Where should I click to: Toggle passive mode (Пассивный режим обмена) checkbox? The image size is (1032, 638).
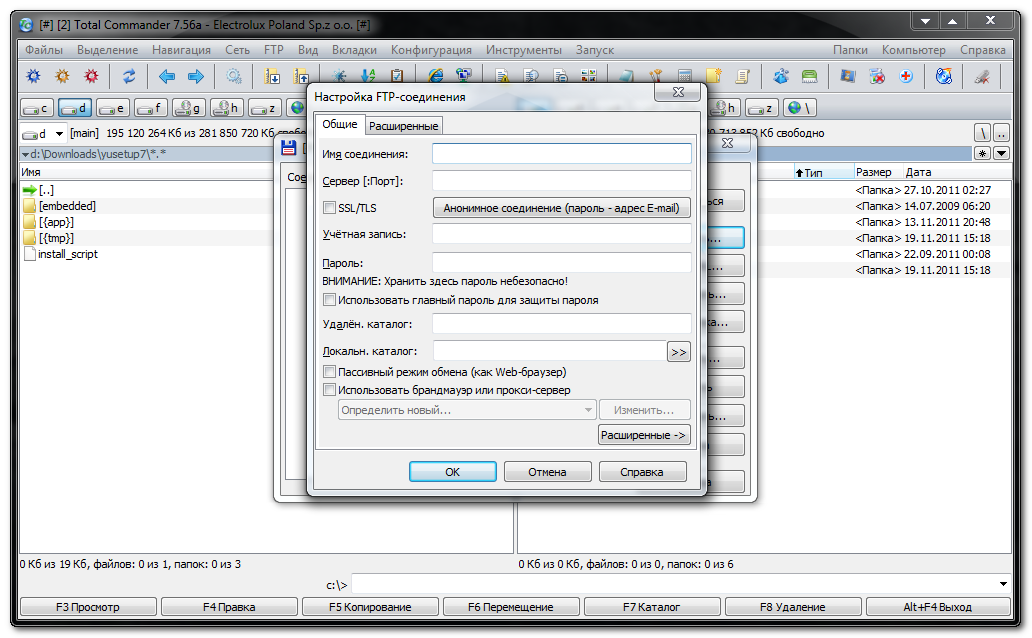coord(330,372)
